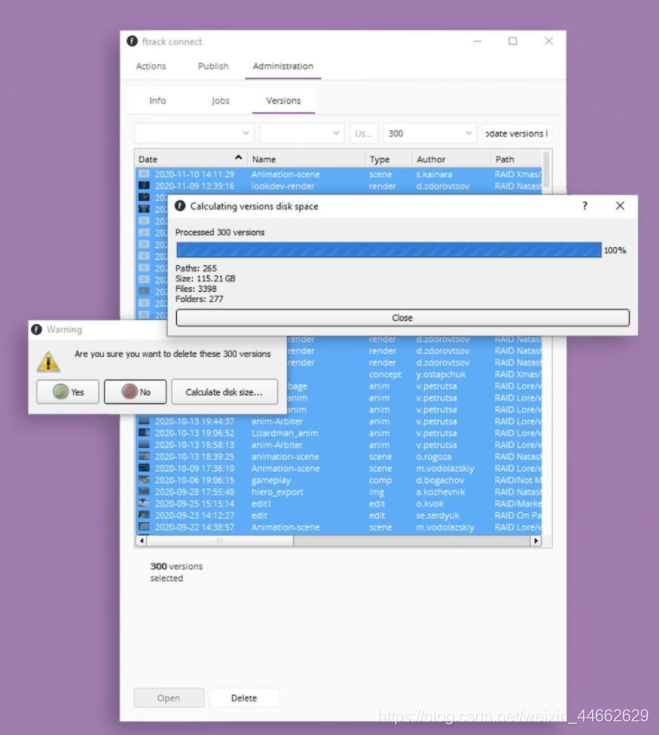The image size is (659, 735).
Task: Click the comp type cell
Action: (x=380, y=480)
